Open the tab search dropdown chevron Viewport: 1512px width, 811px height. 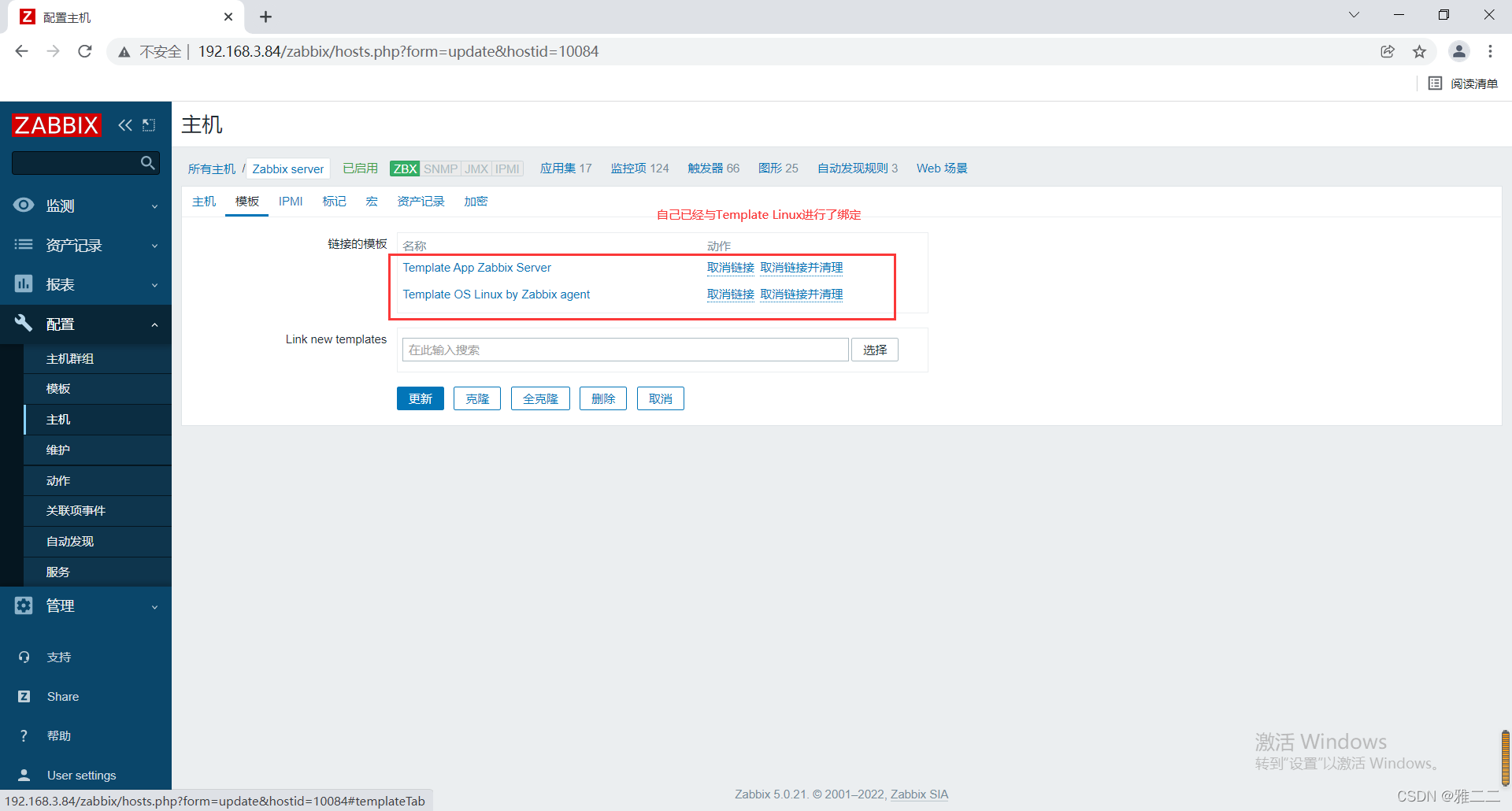pos(1354,15)
